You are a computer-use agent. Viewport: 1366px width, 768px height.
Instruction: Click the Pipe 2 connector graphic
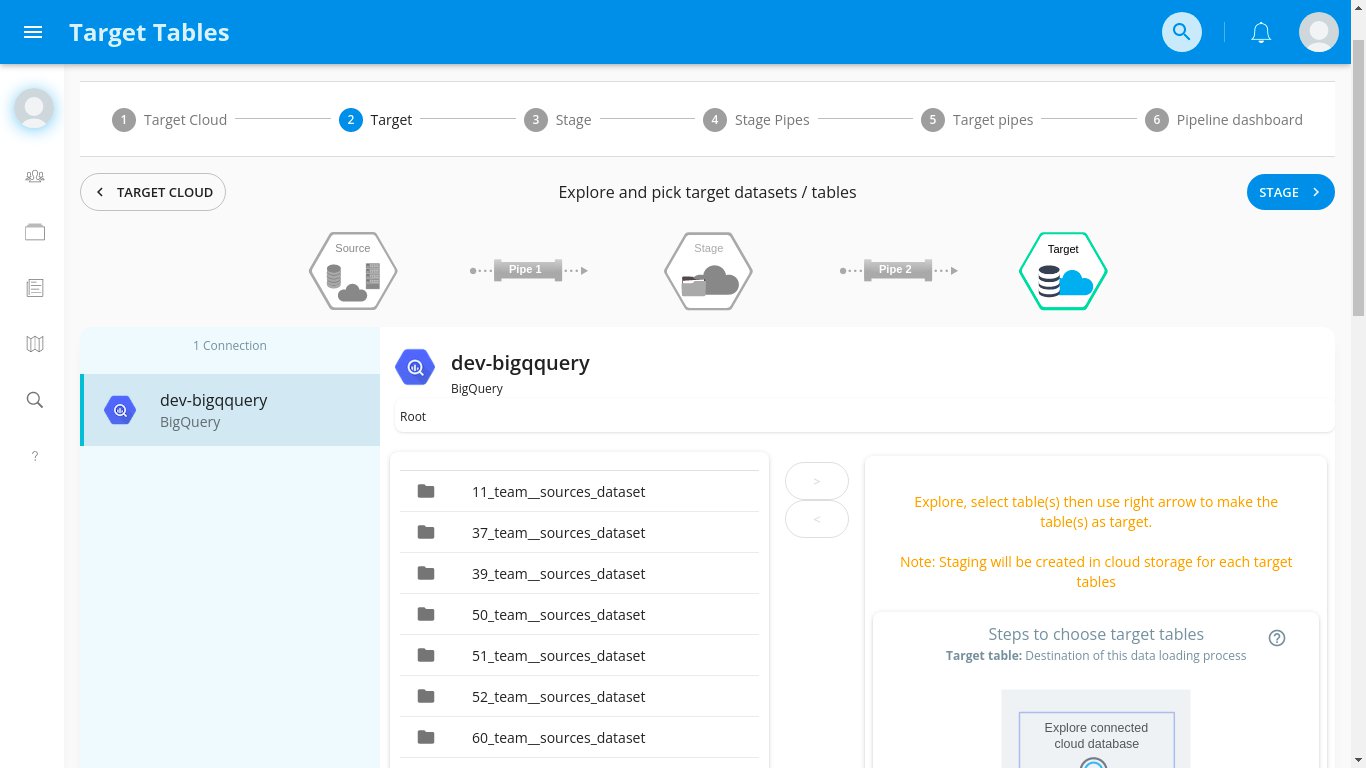click(899, 270)
